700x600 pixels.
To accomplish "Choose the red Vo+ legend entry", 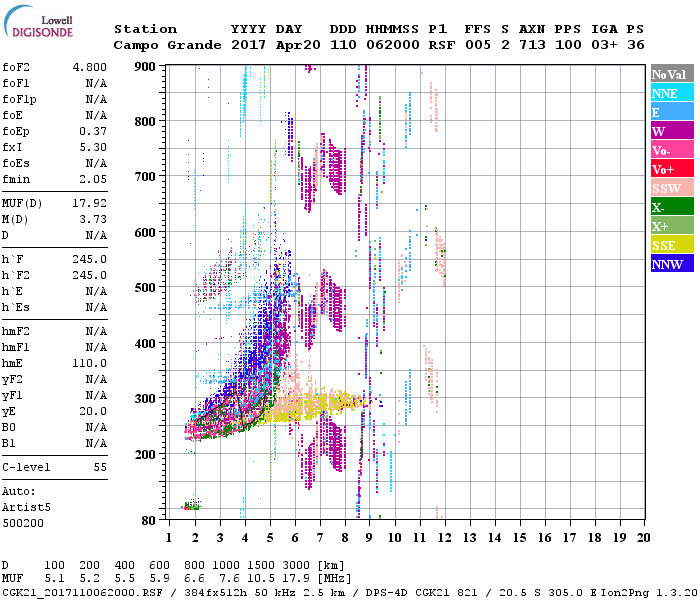I will coord(670,169).
